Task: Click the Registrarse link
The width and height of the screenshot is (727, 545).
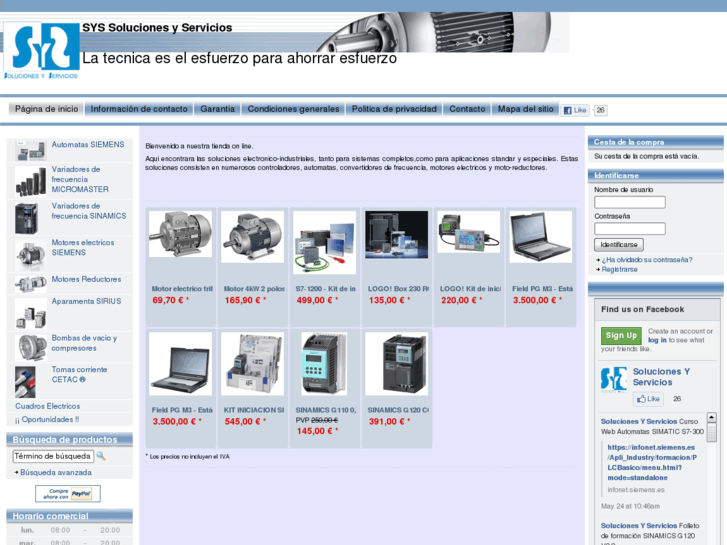Action: (x=619, y=269)
